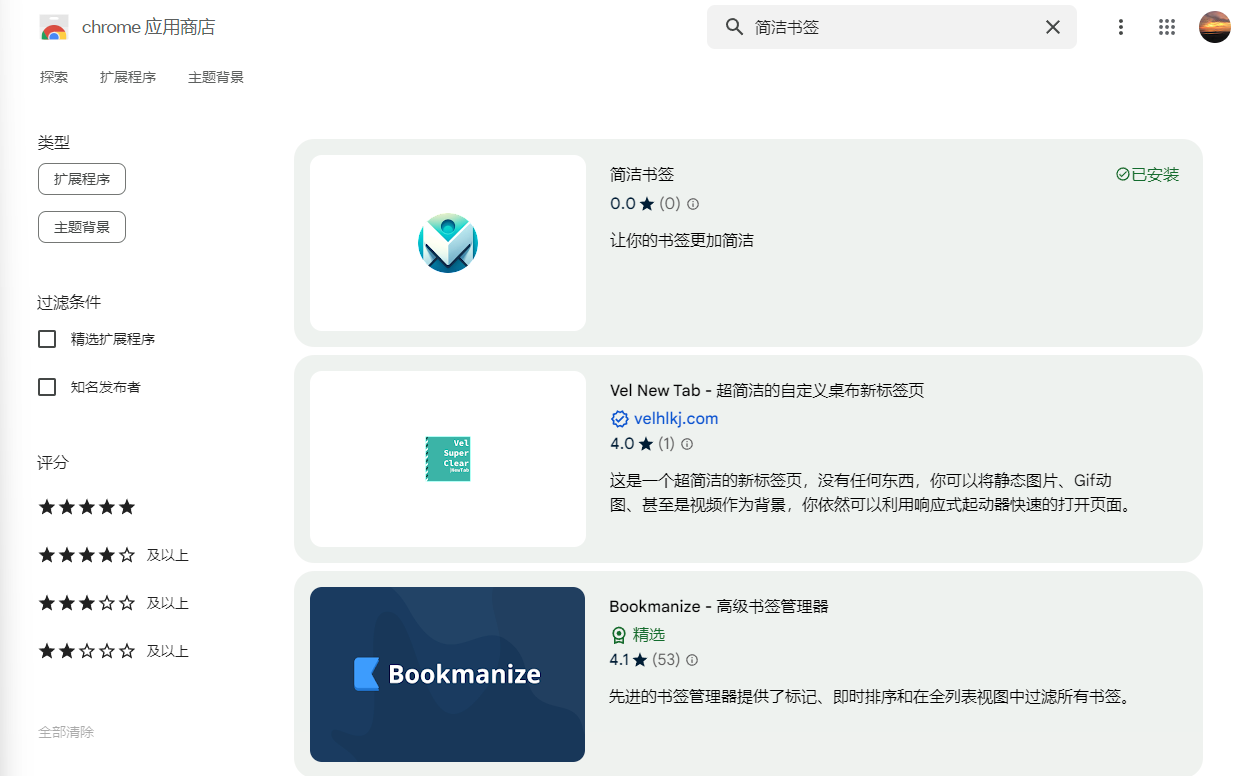Clear the search field with X icon
Viewport: 1240px width, 776px height.
tap(1053, 27)
